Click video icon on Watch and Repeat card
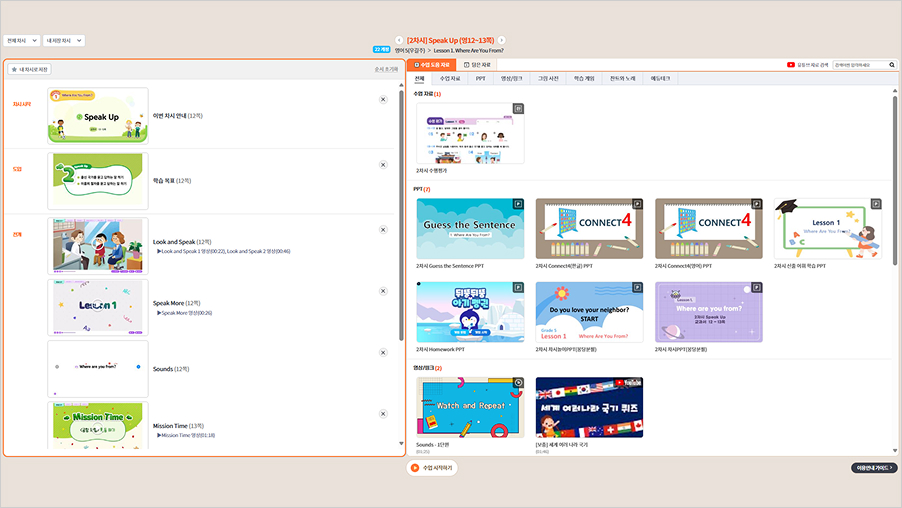902x508 pixels. tap(517, 382)
